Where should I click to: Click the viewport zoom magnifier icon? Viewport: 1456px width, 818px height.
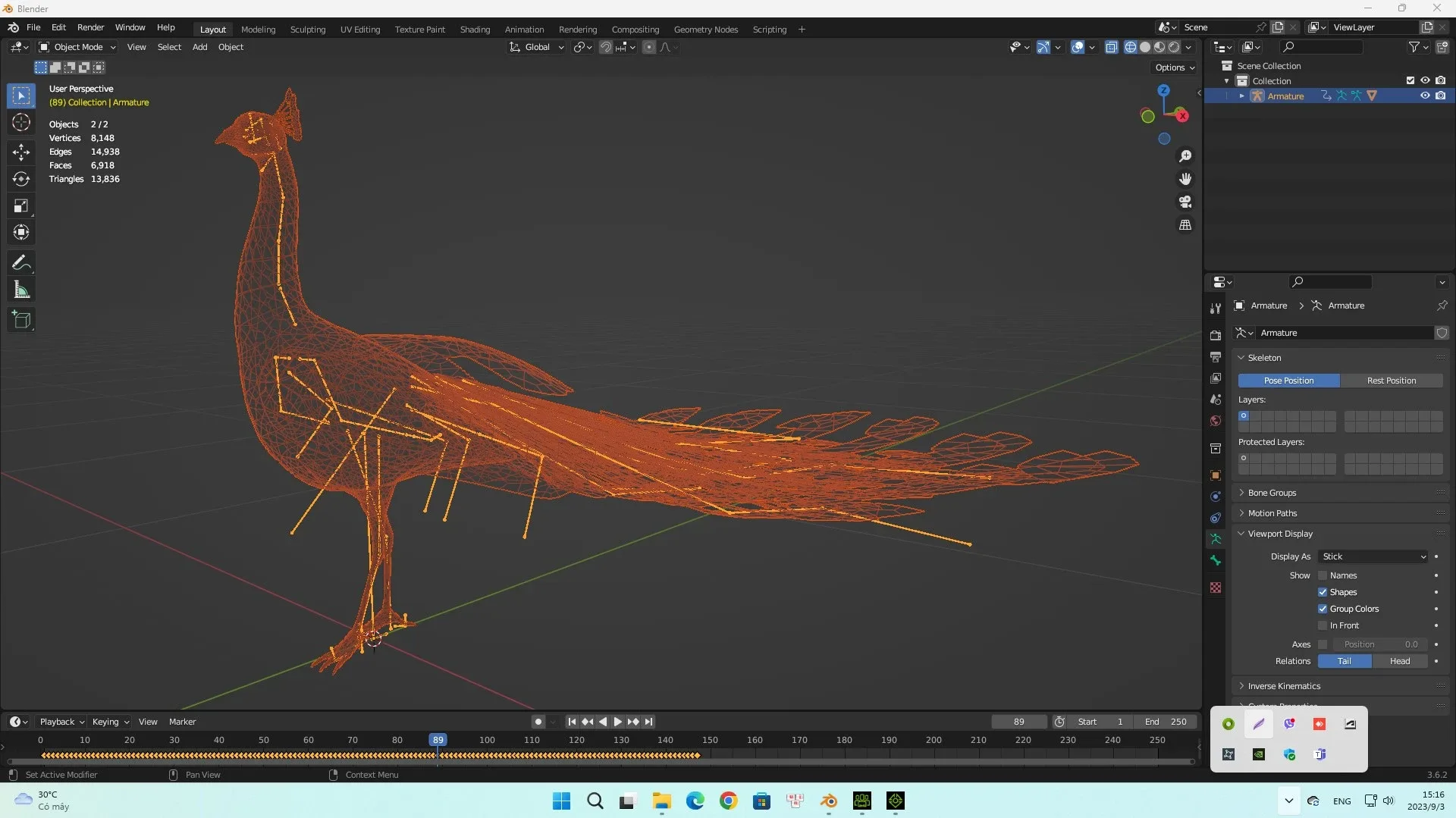click(1185, 156)
